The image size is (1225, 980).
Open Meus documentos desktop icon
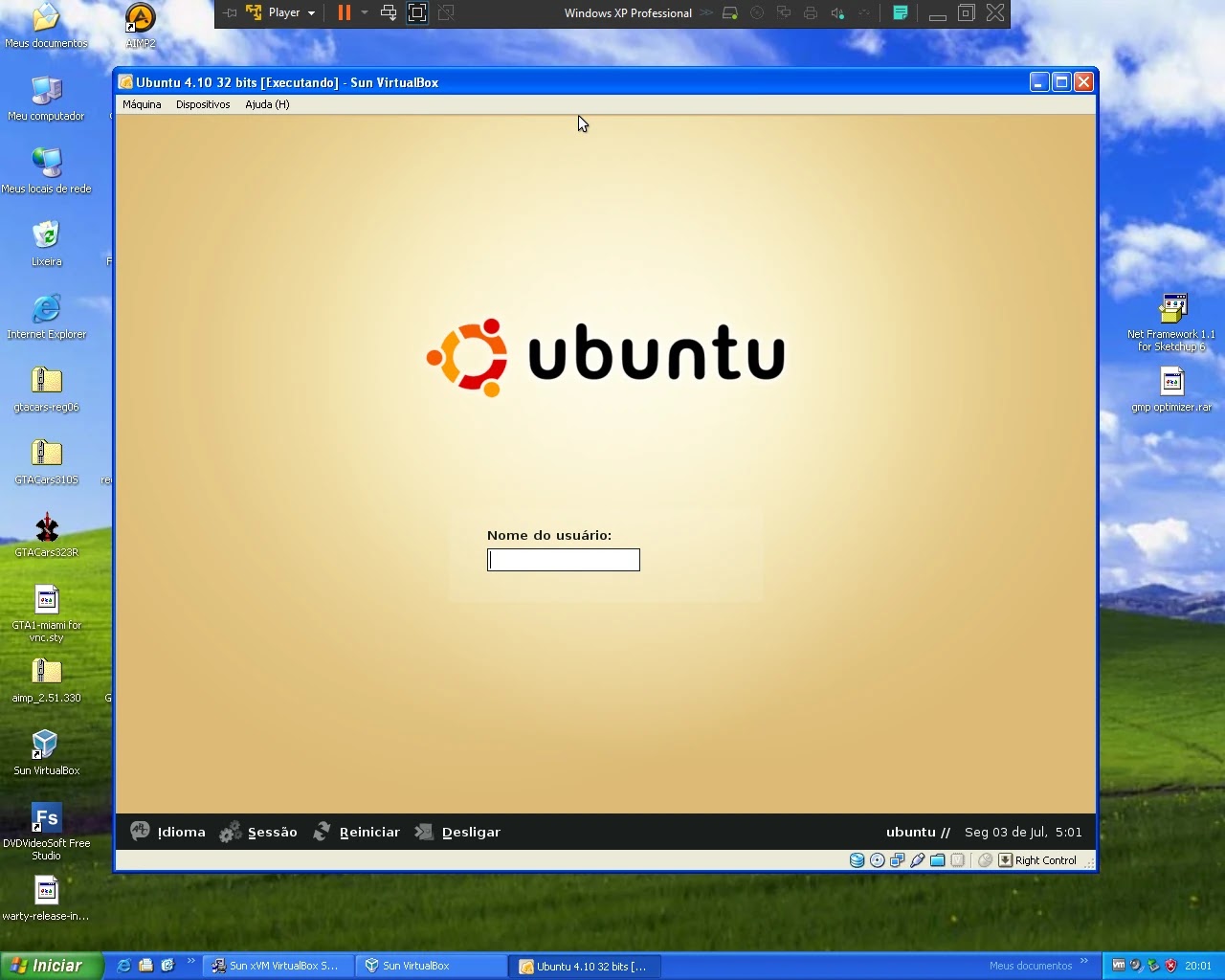(46, 26)
